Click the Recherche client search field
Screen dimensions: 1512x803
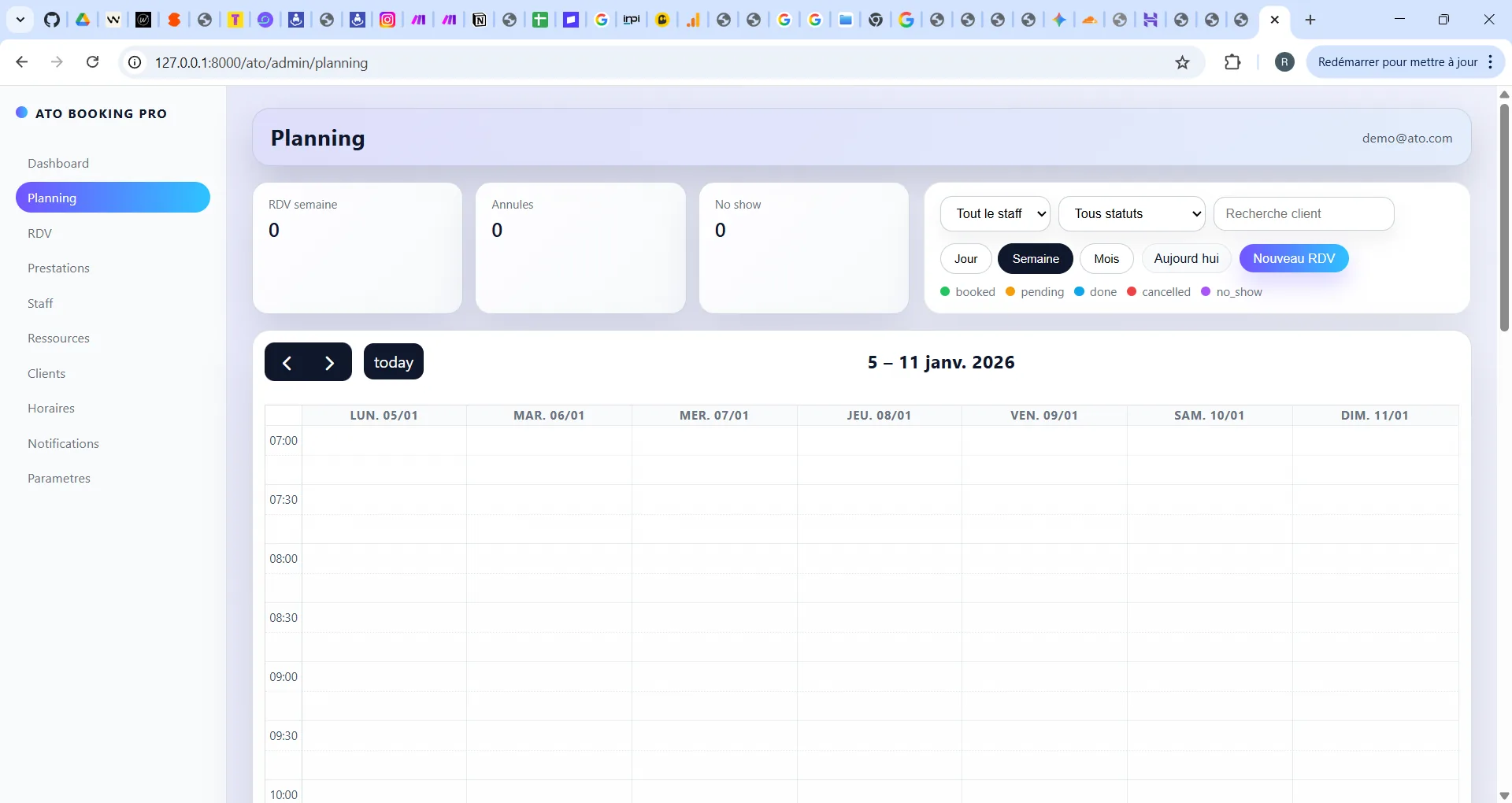tap(1303, 213)
